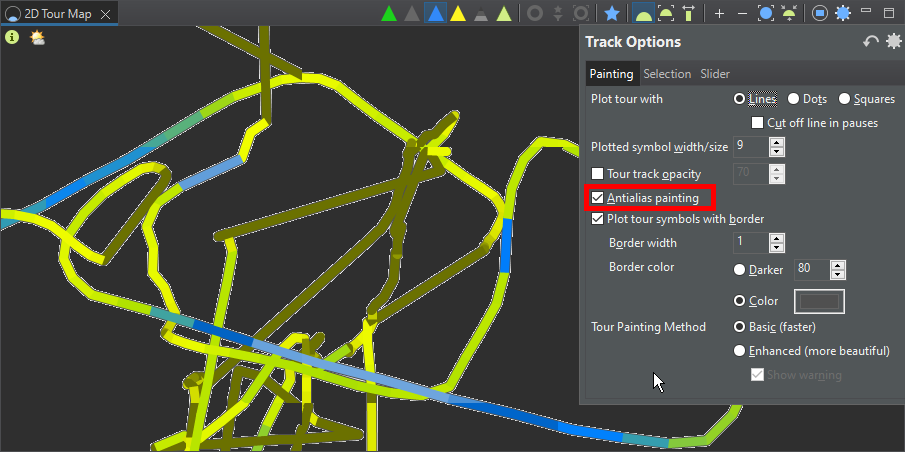Increase Tour track opacity spinner
The height and width of the screenshot is (452, 905).
coord(777,170)
